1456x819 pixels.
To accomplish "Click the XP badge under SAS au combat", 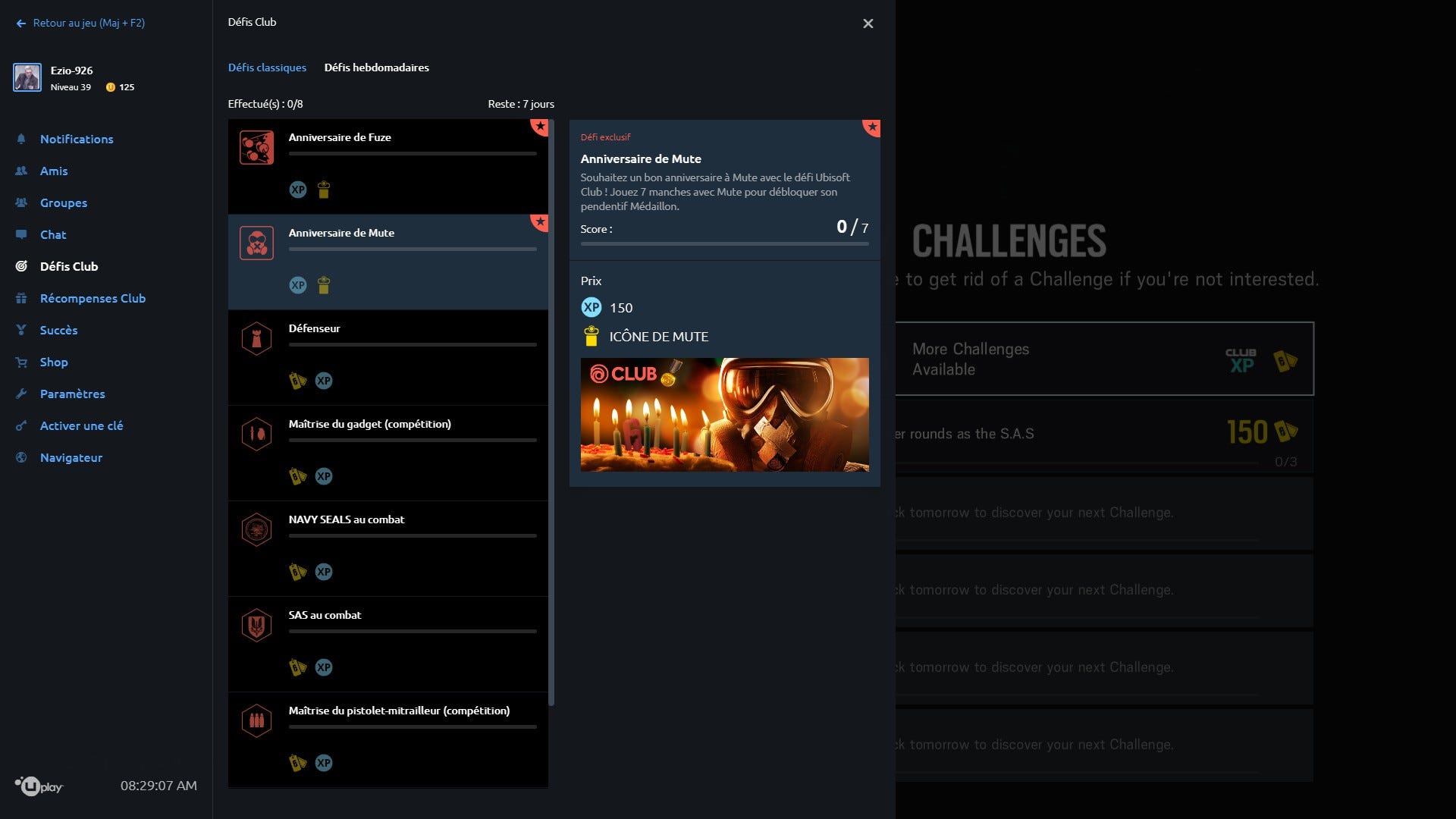I will (324, 667).
